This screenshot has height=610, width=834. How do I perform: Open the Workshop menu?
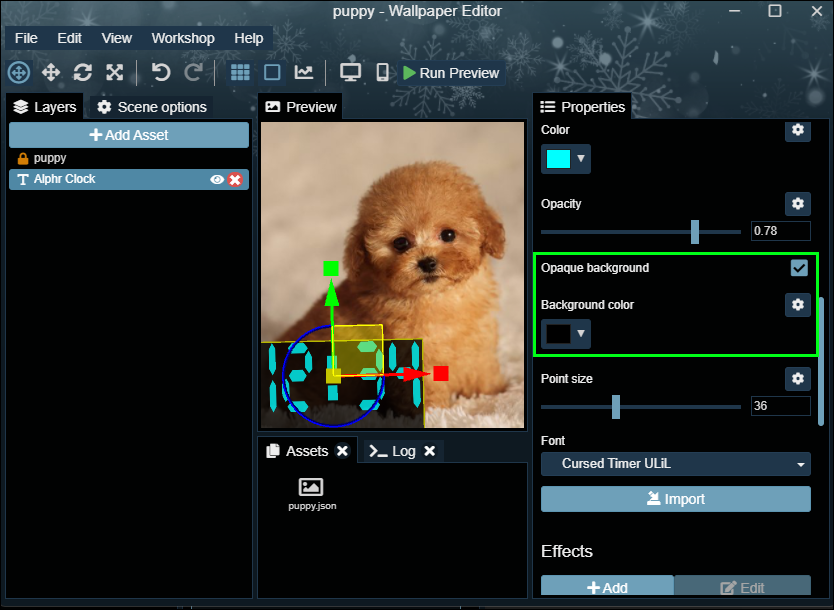[183, 38]
